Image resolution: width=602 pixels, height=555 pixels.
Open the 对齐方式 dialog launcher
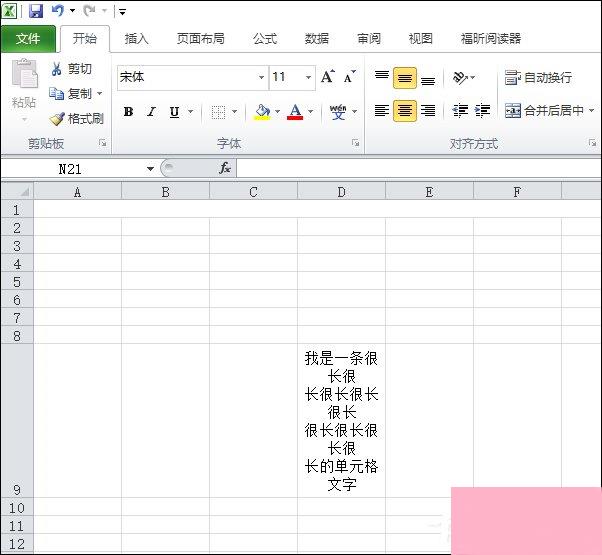(x=592, y=143)
